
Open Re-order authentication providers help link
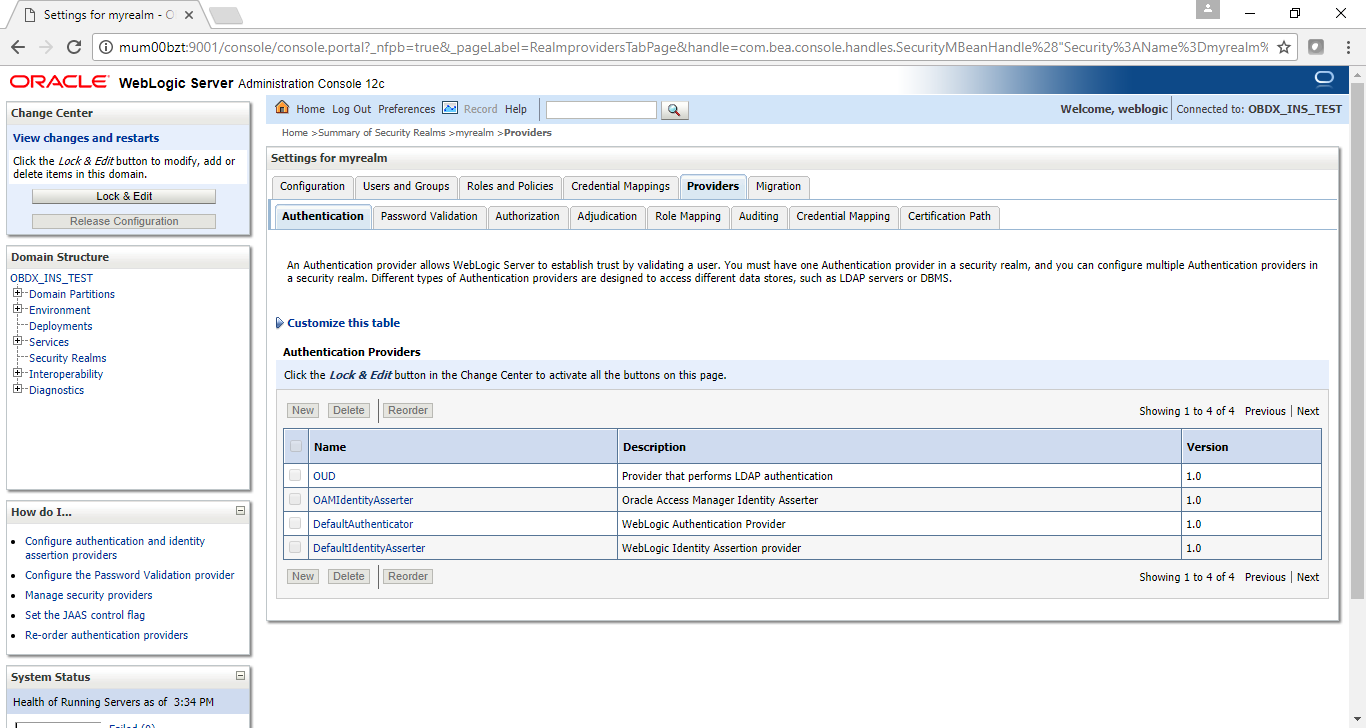click(107, 635)
